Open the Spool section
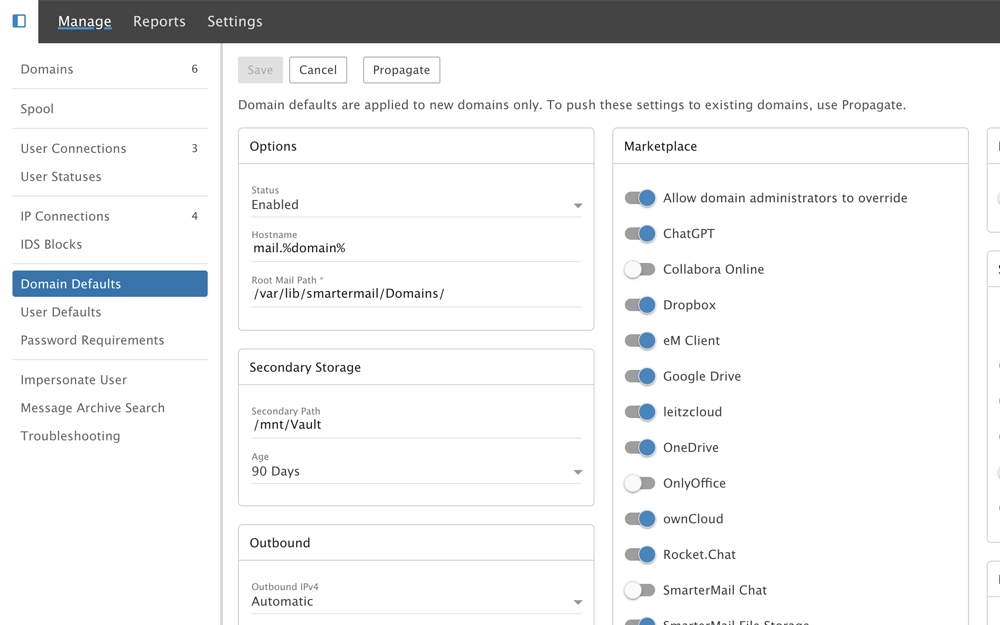This screenshot has width=1000, height=625. (110, 108)
